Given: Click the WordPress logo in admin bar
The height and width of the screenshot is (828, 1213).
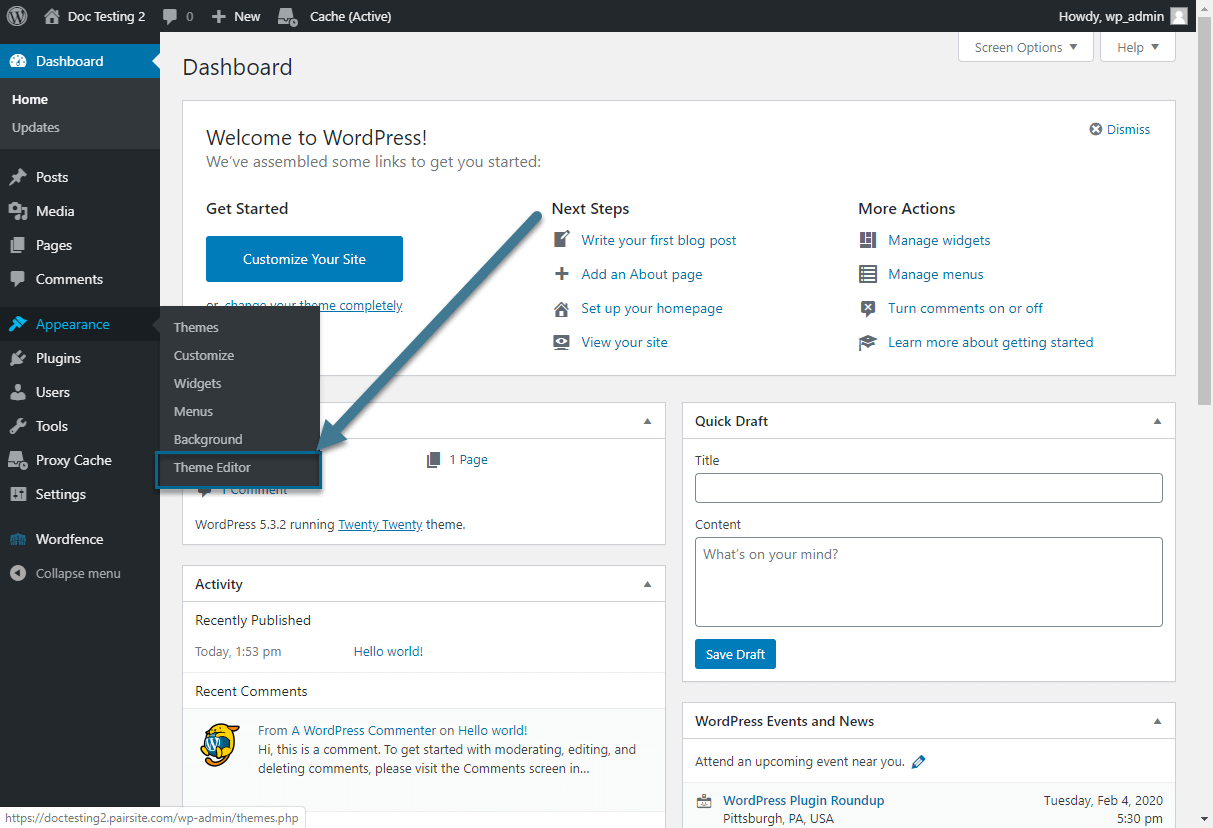Looking at the screenshot, I should [x=17, y=16].
